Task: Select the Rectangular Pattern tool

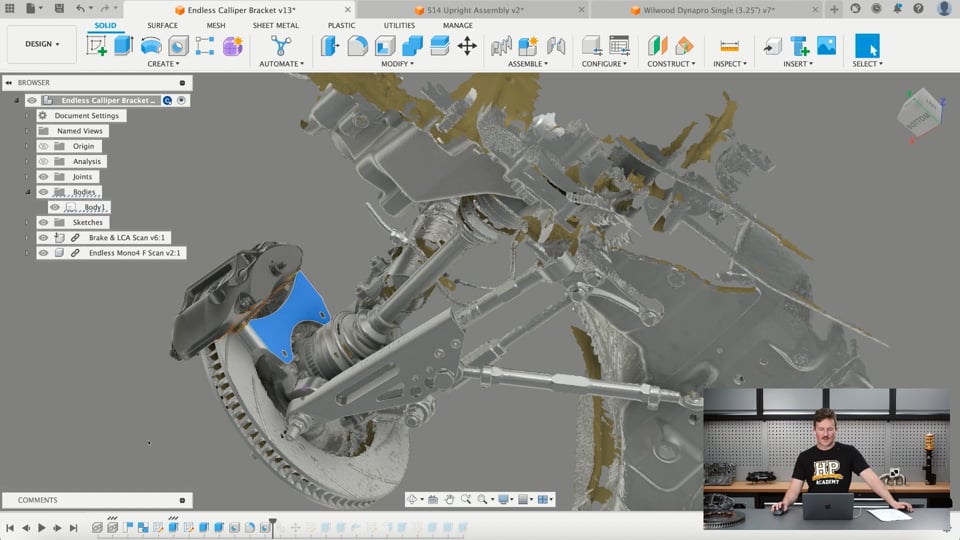Action: click(x=204, y=46)
